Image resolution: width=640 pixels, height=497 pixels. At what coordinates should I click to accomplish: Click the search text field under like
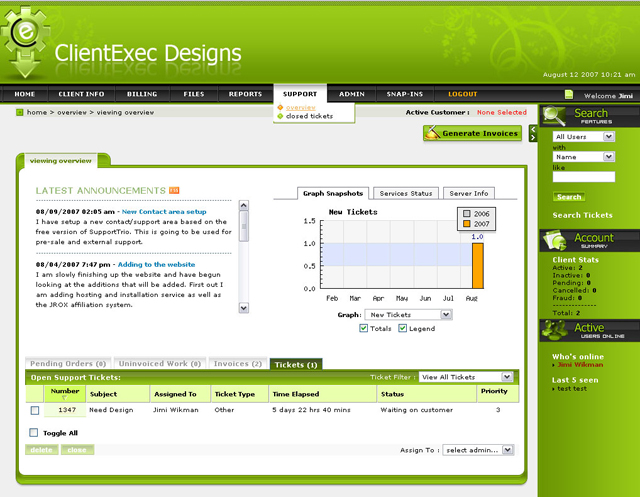(x=584, y=177)
